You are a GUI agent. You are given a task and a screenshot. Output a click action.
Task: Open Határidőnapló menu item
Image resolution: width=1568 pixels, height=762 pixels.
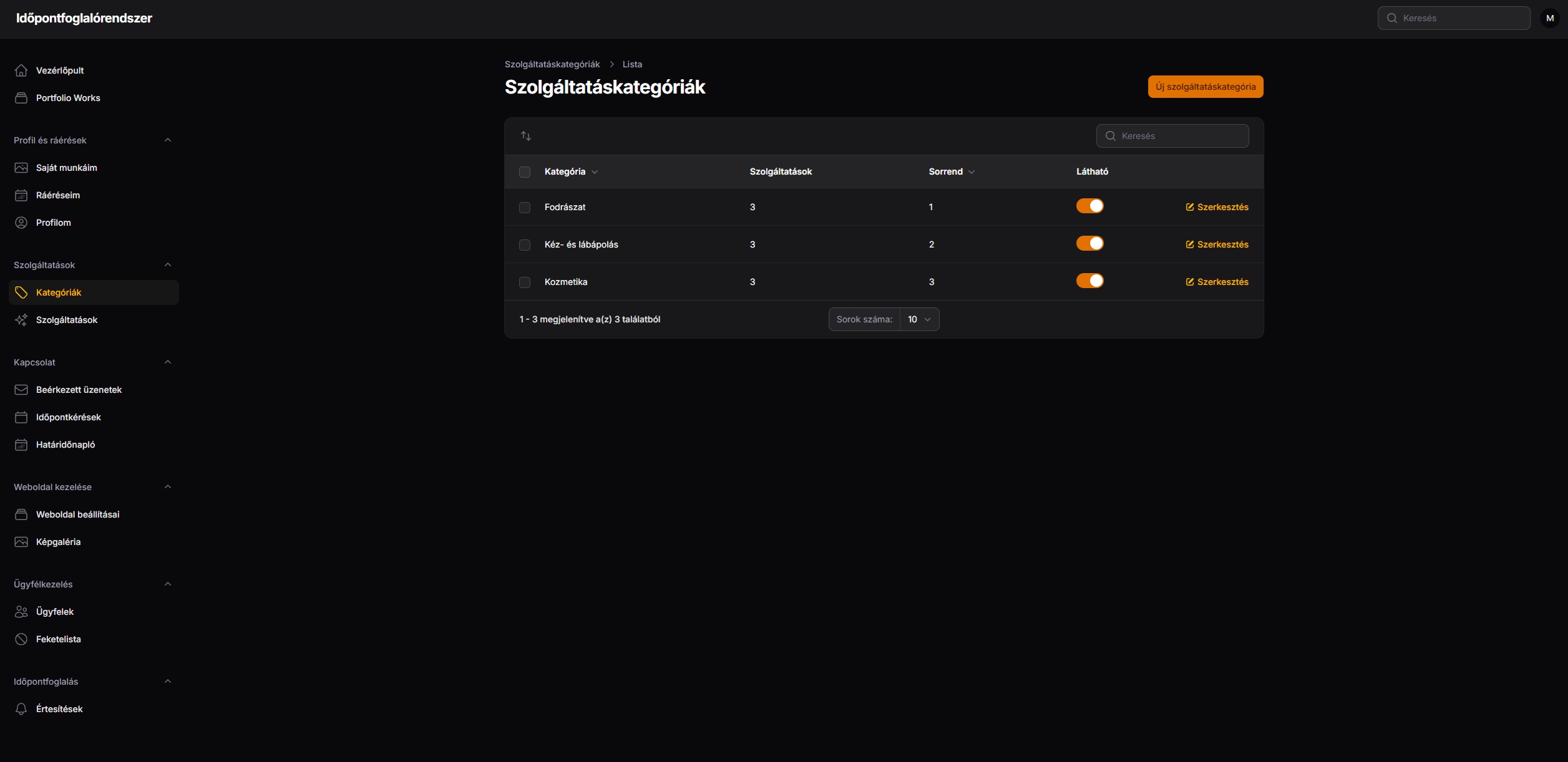pyautogui.click(x=94, y=445)
